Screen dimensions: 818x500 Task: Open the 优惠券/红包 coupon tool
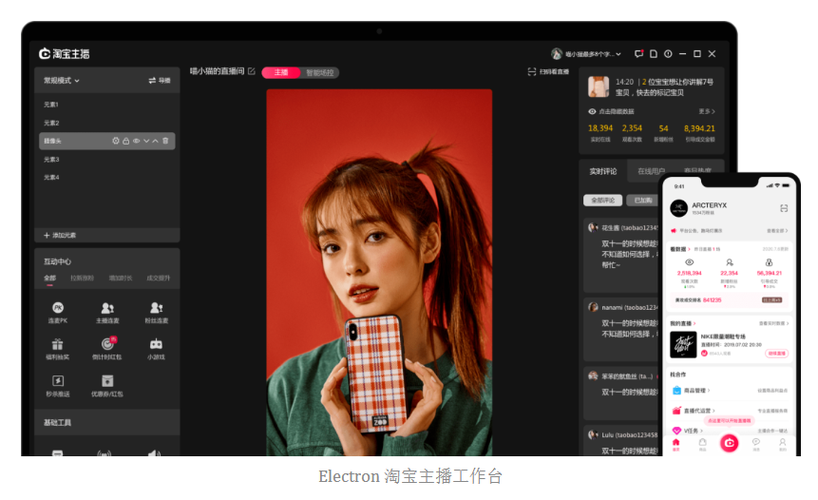tap(107, 385)
